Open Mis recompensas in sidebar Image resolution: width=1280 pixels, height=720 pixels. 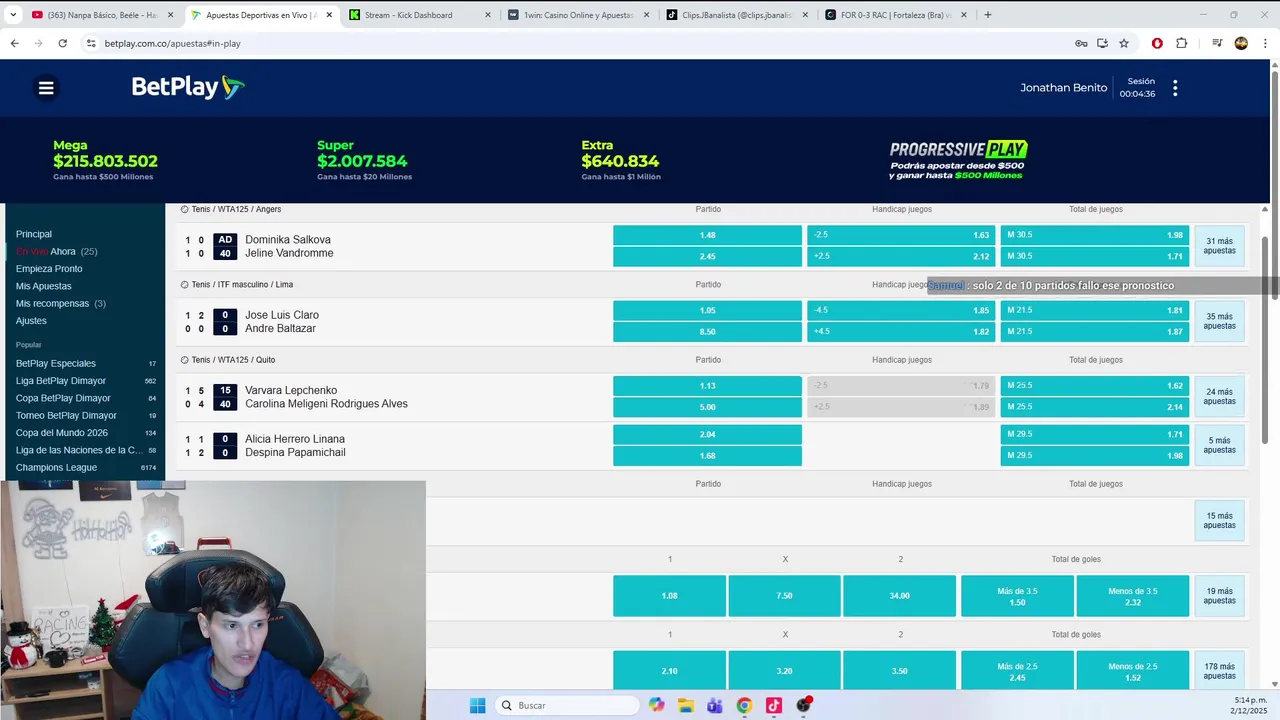pos(61,303)
